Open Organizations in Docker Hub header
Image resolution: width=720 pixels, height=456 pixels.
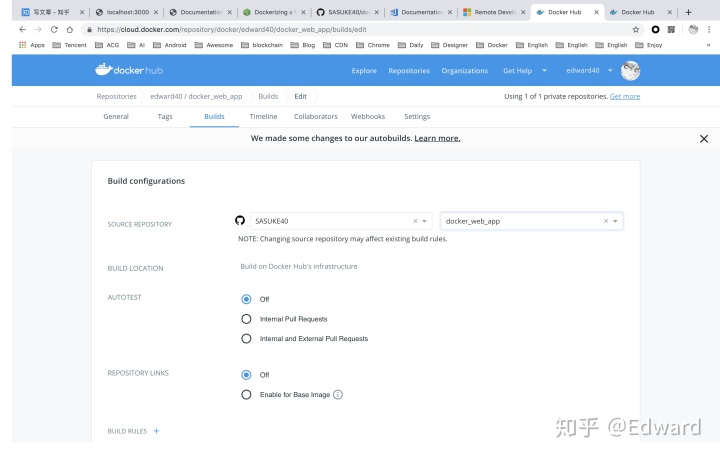(x=465, y=71)
